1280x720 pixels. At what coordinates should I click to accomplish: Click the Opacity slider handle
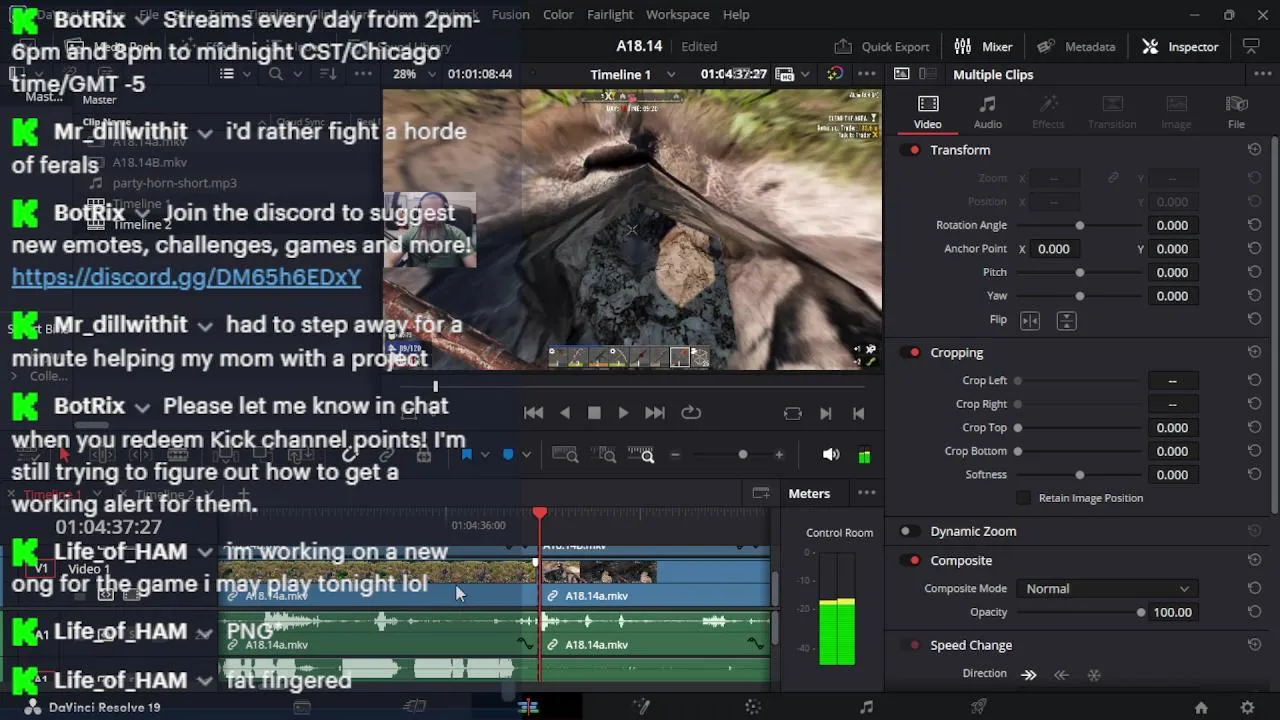(1141, 613)
